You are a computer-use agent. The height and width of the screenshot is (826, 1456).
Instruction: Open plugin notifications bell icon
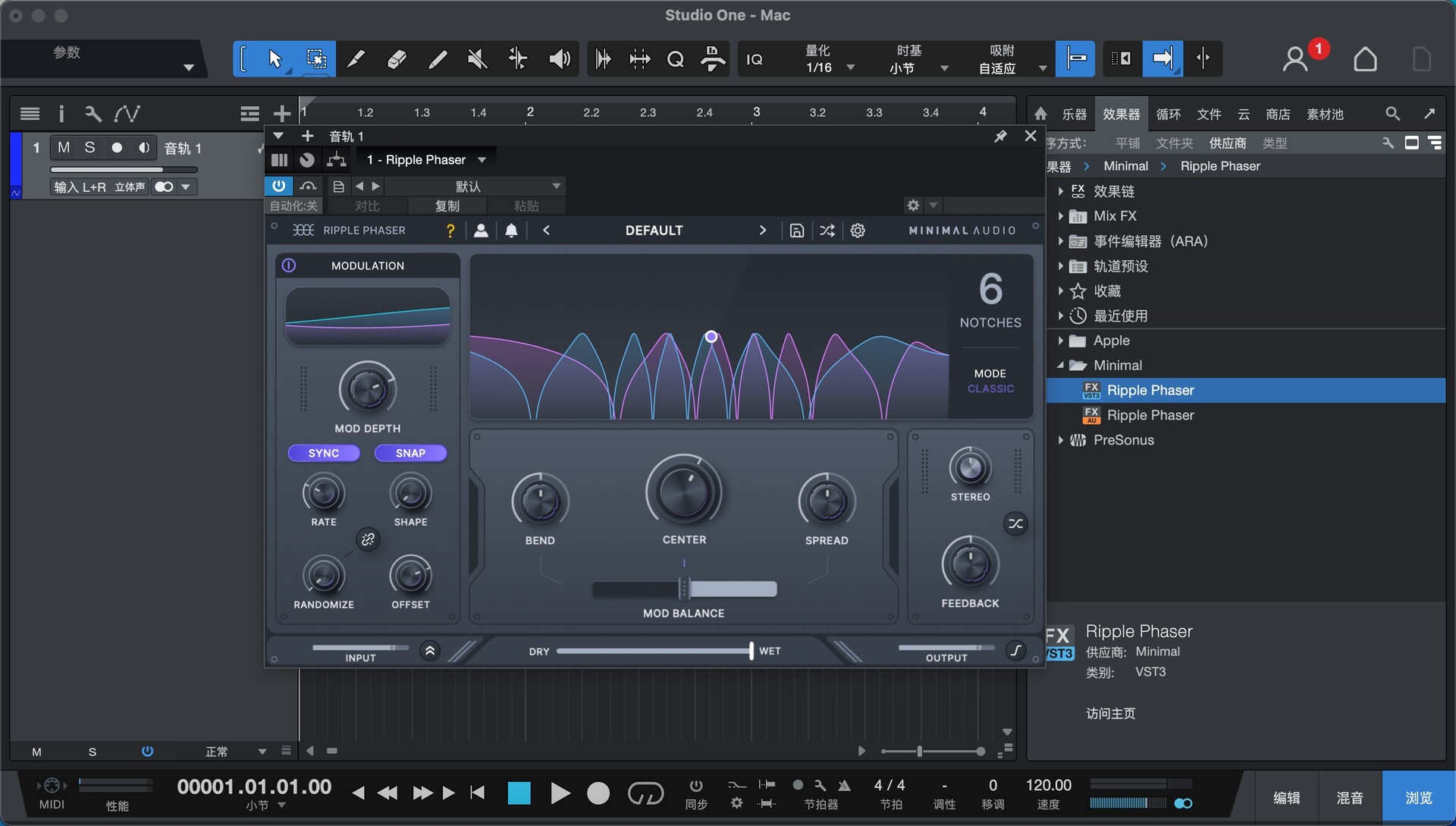(x=511, y=231)
